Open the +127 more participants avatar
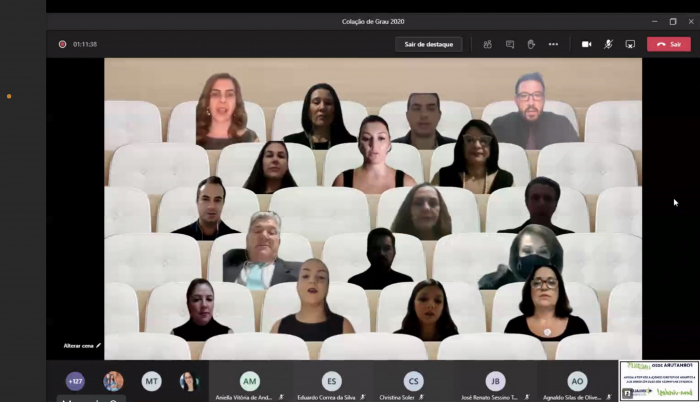 pyautogui.click(x=75, y=381)
